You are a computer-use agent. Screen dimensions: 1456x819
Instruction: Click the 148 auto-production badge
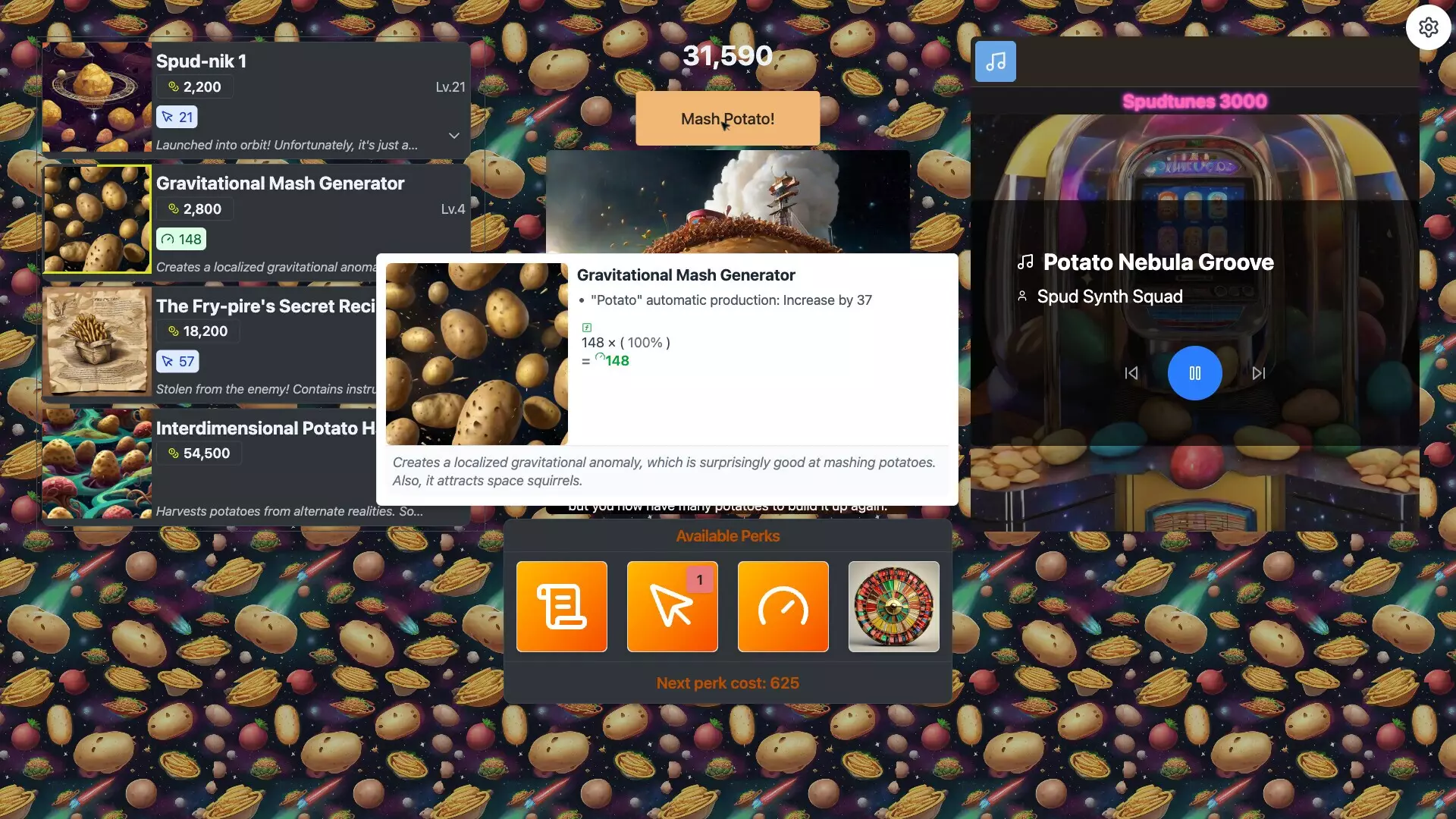[x=181, y=240]
